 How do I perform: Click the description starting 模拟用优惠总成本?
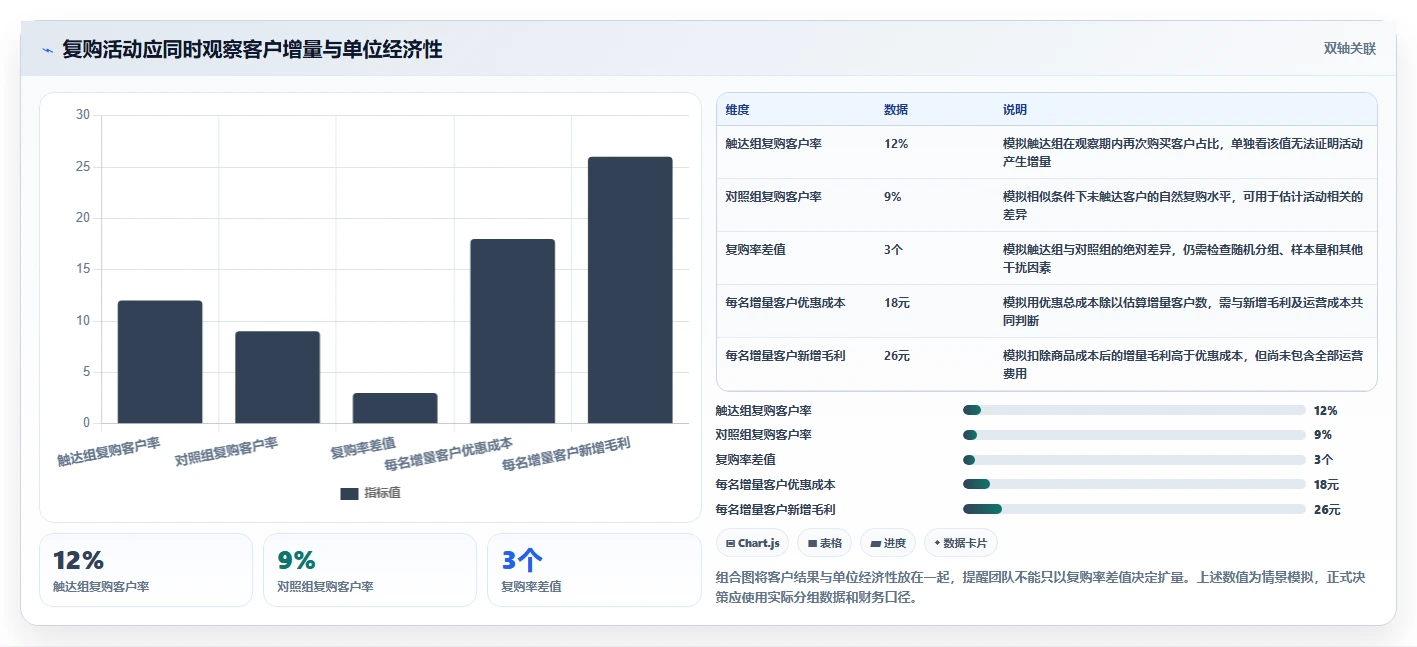point(1183,311)
